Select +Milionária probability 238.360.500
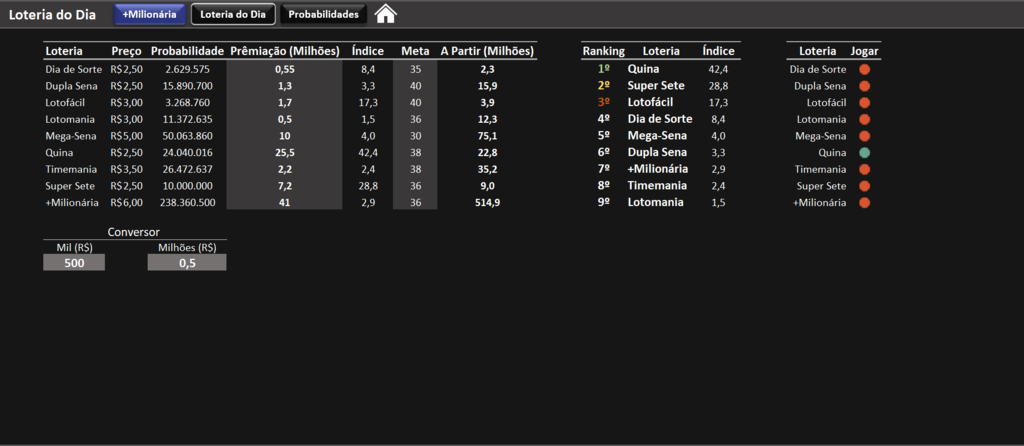 click(187, 202)
